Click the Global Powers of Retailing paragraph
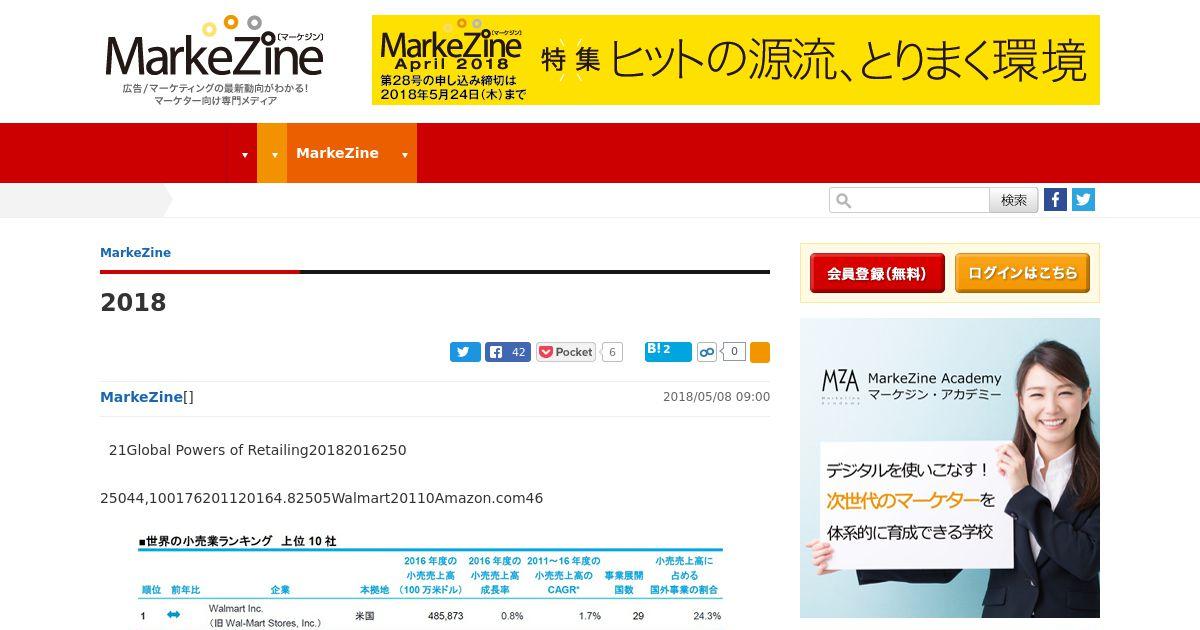 click(x=257, y=450)
